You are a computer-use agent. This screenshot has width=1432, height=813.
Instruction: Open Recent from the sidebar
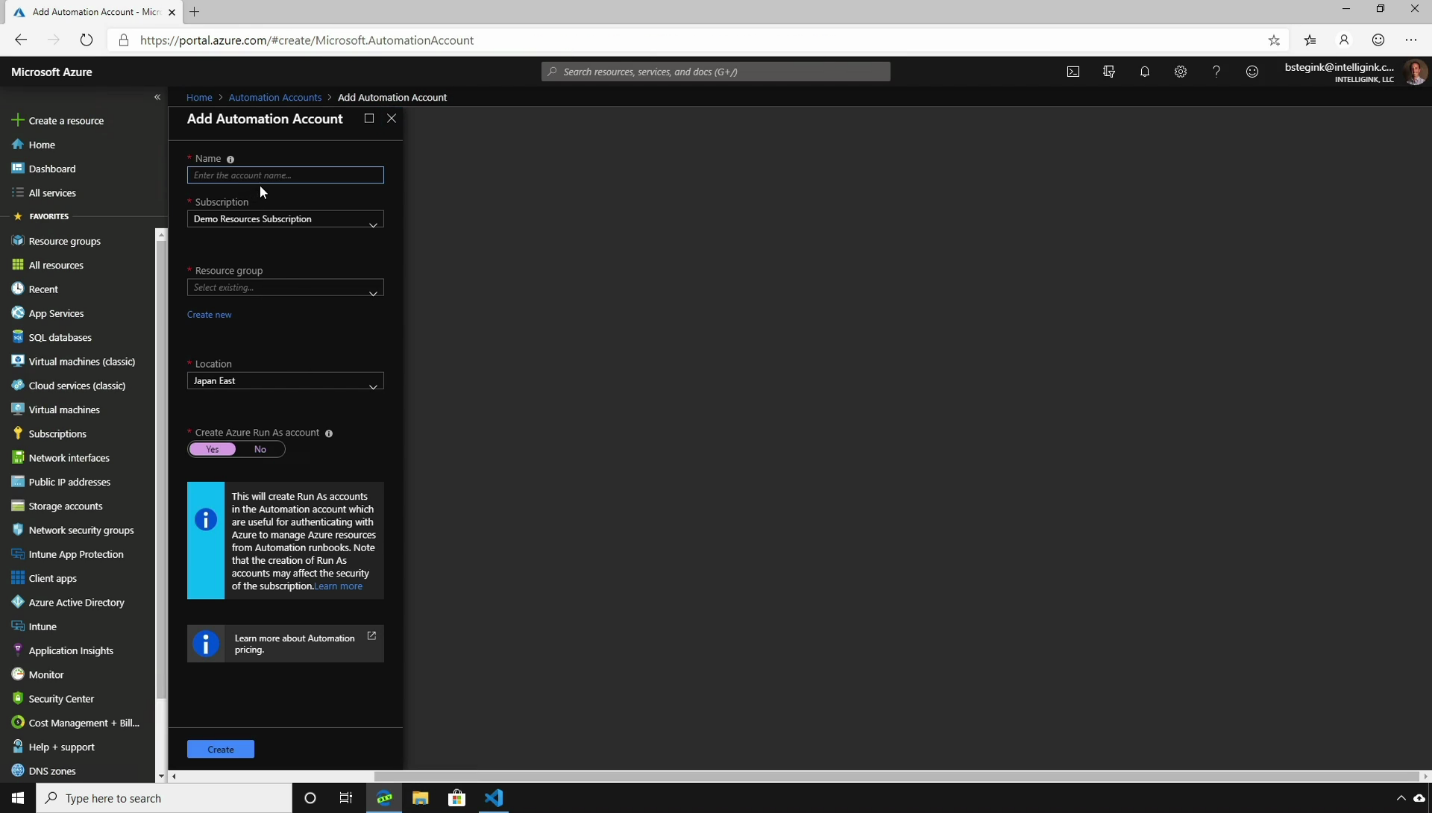[x=43, y=289]
